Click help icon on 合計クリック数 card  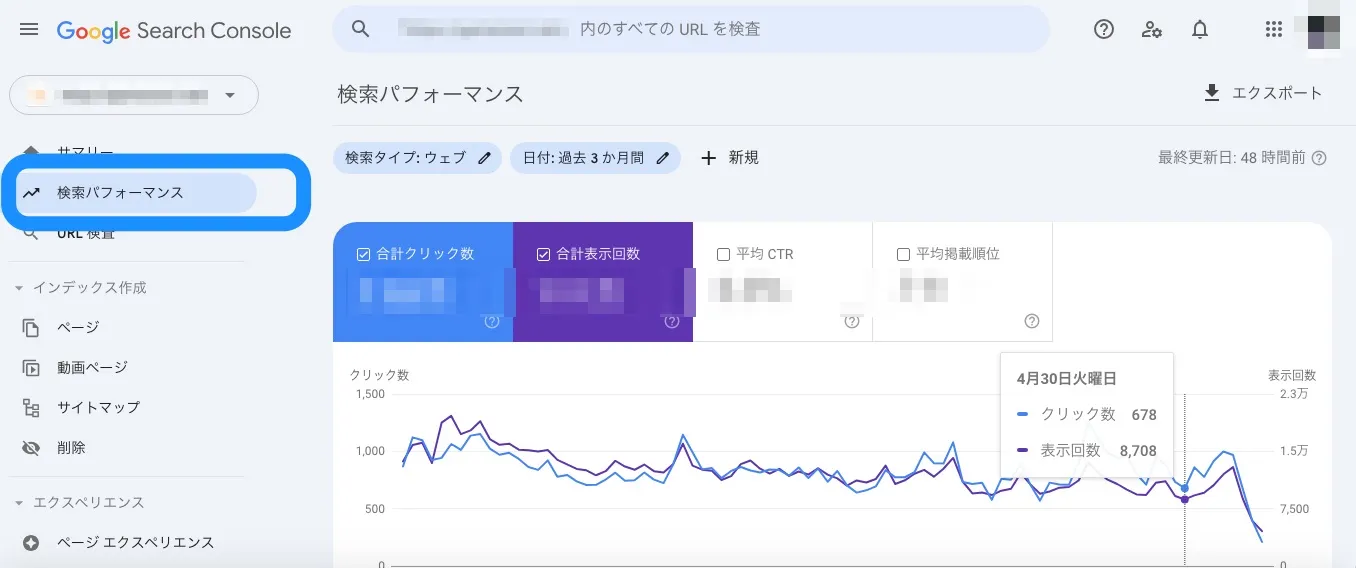(x=492, y=322)
